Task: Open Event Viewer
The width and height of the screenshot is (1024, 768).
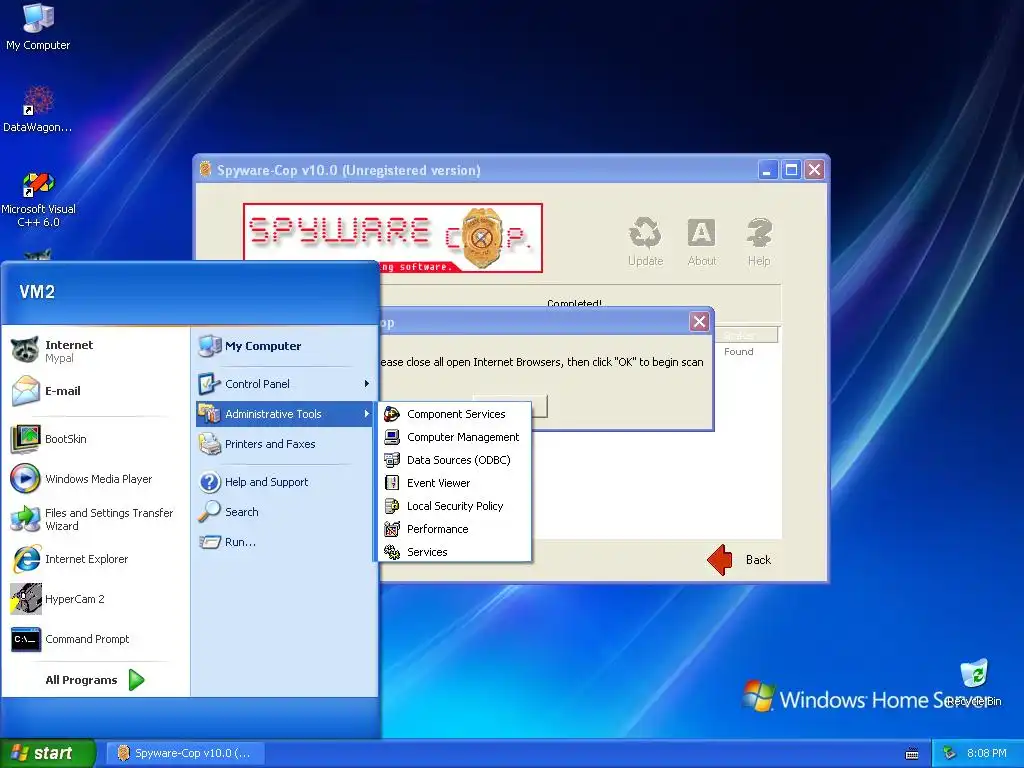Action: (455, 483)
